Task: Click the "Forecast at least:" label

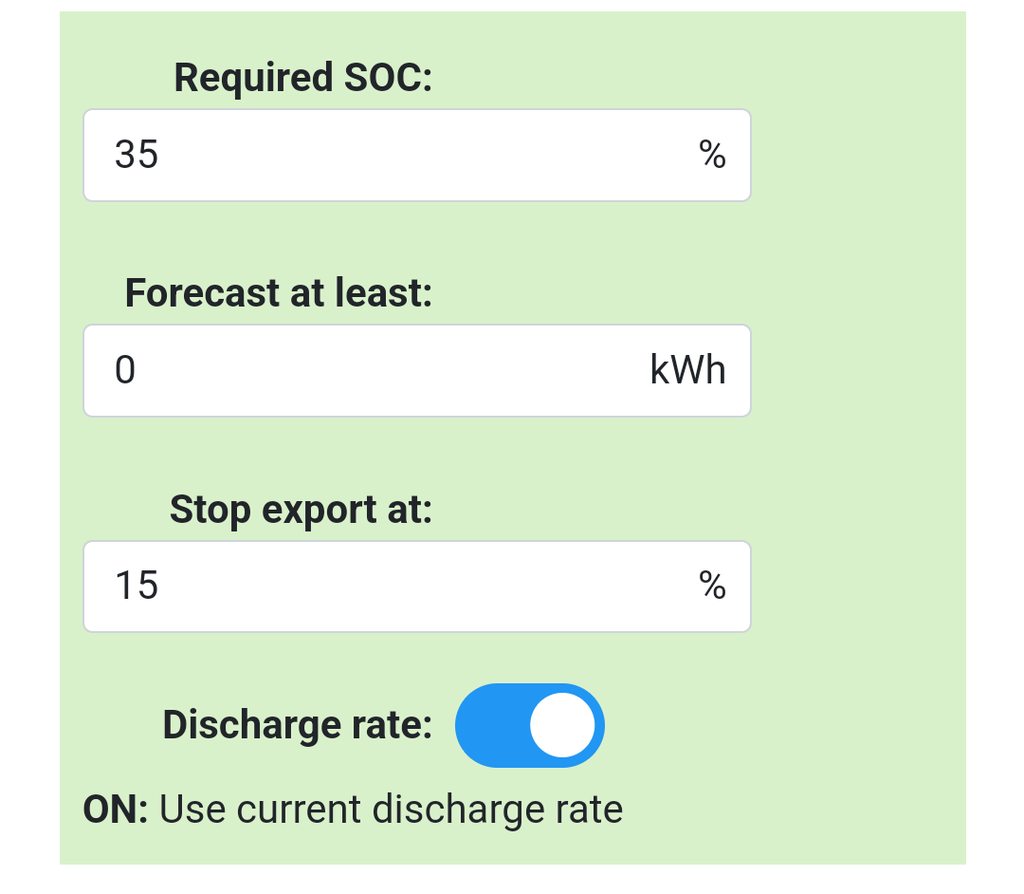Action: pos(279,294)
